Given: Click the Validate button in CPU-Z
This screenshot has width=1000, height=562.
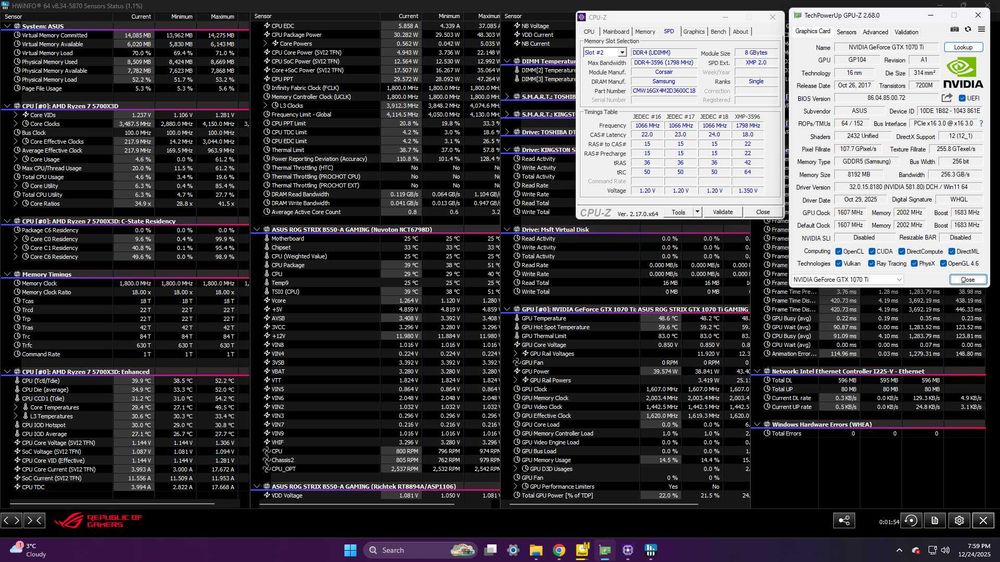Looking at the screenshot, I should (722, 212).
